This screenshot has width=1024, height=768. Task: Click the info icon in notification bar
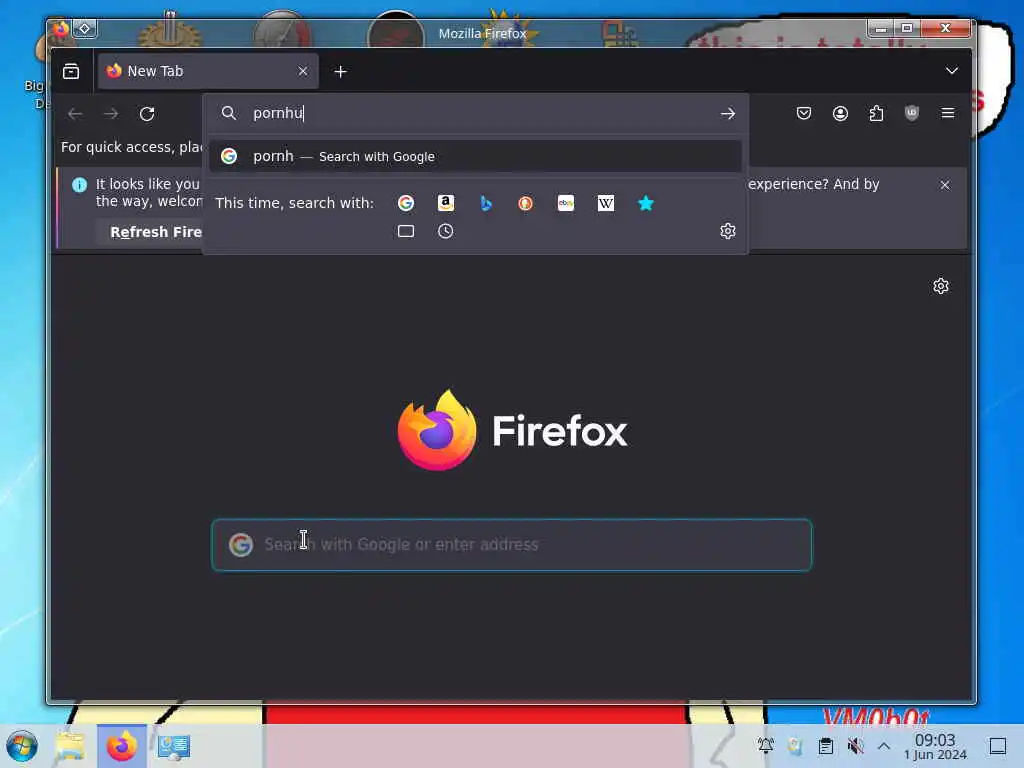tap(79, 185)
